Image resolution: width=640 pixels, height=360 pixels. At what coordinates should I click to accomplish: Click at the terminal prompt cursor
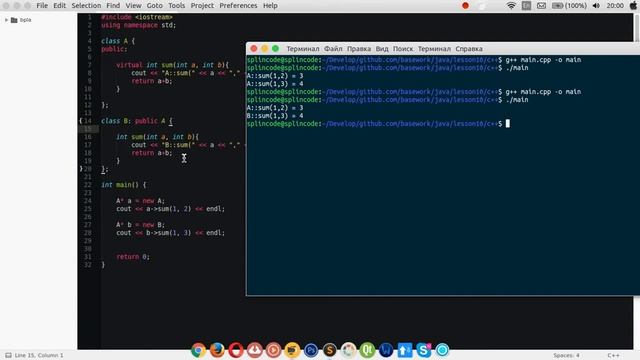[x=508, y=124]
